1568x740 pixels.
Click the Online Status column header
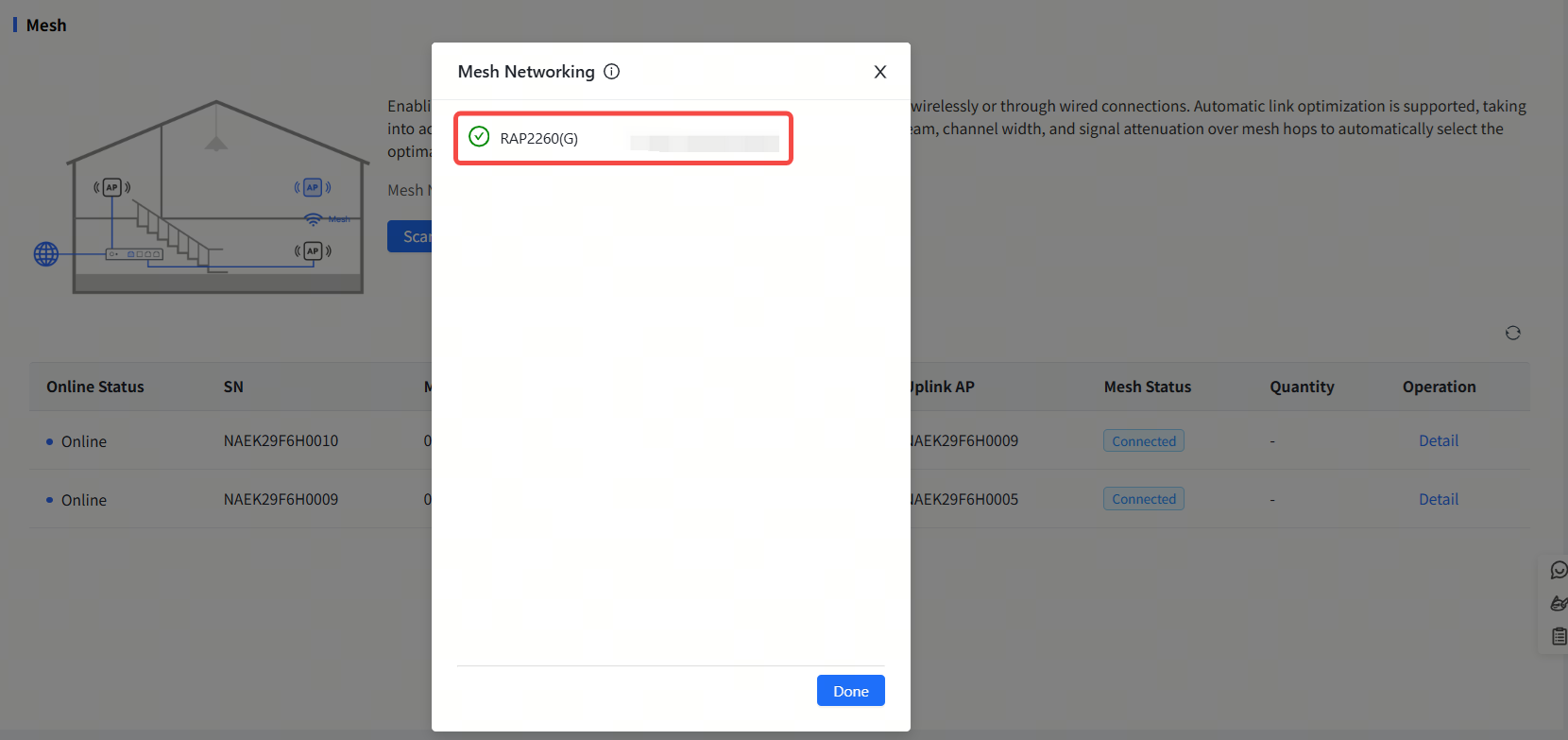(95, 387)
